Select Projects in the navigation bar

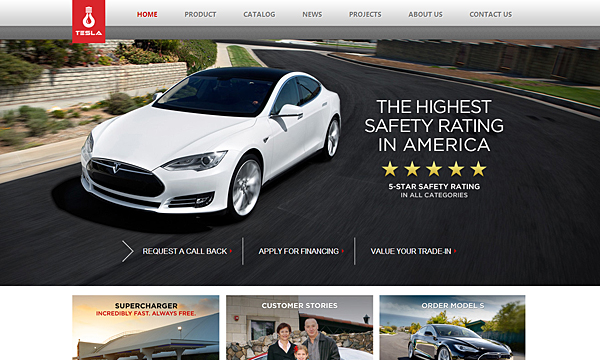pos(365,15)
